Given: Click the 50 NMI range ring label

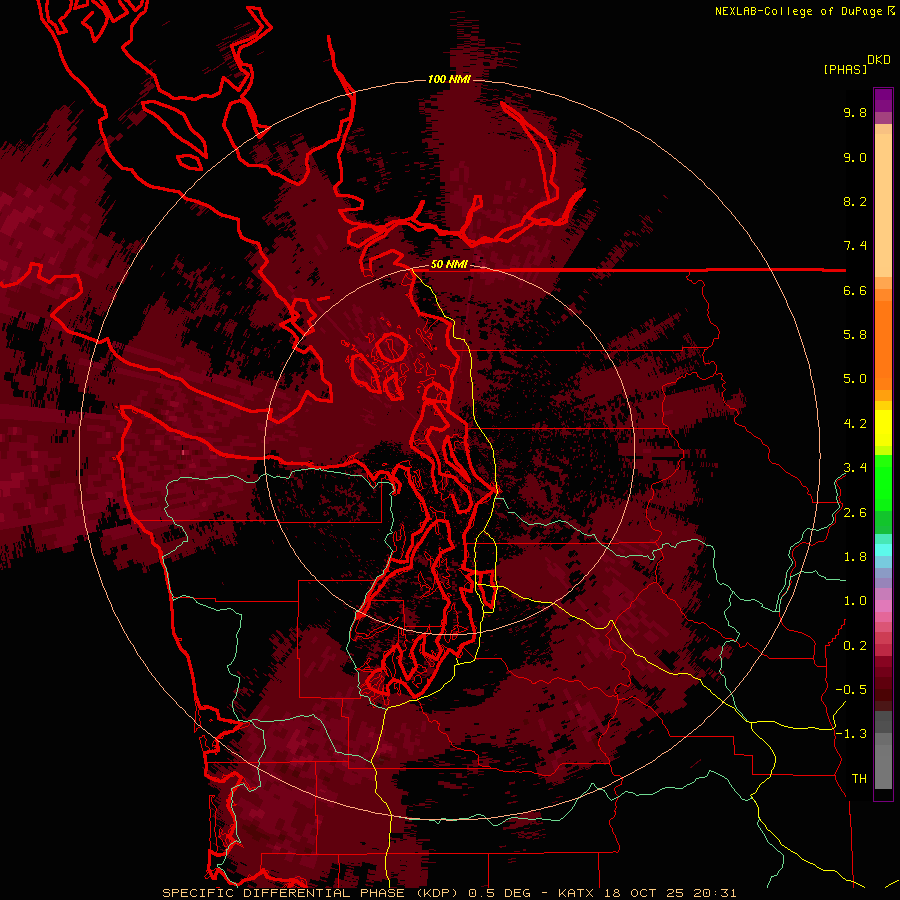Looking at the screenshot, I should click(x=449, y=265).
